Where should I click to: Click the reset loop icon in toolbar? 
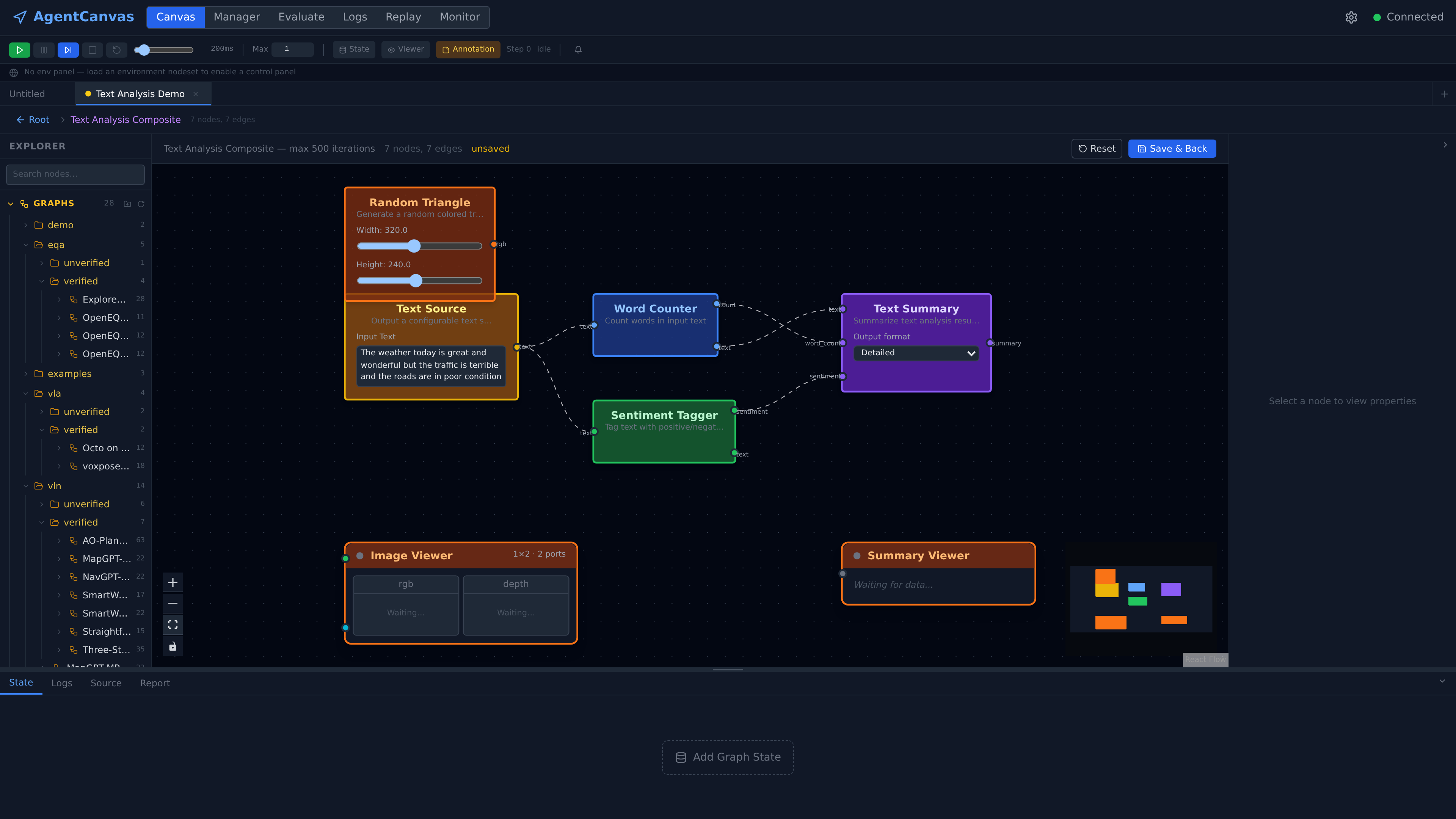(x=116, y=50)
